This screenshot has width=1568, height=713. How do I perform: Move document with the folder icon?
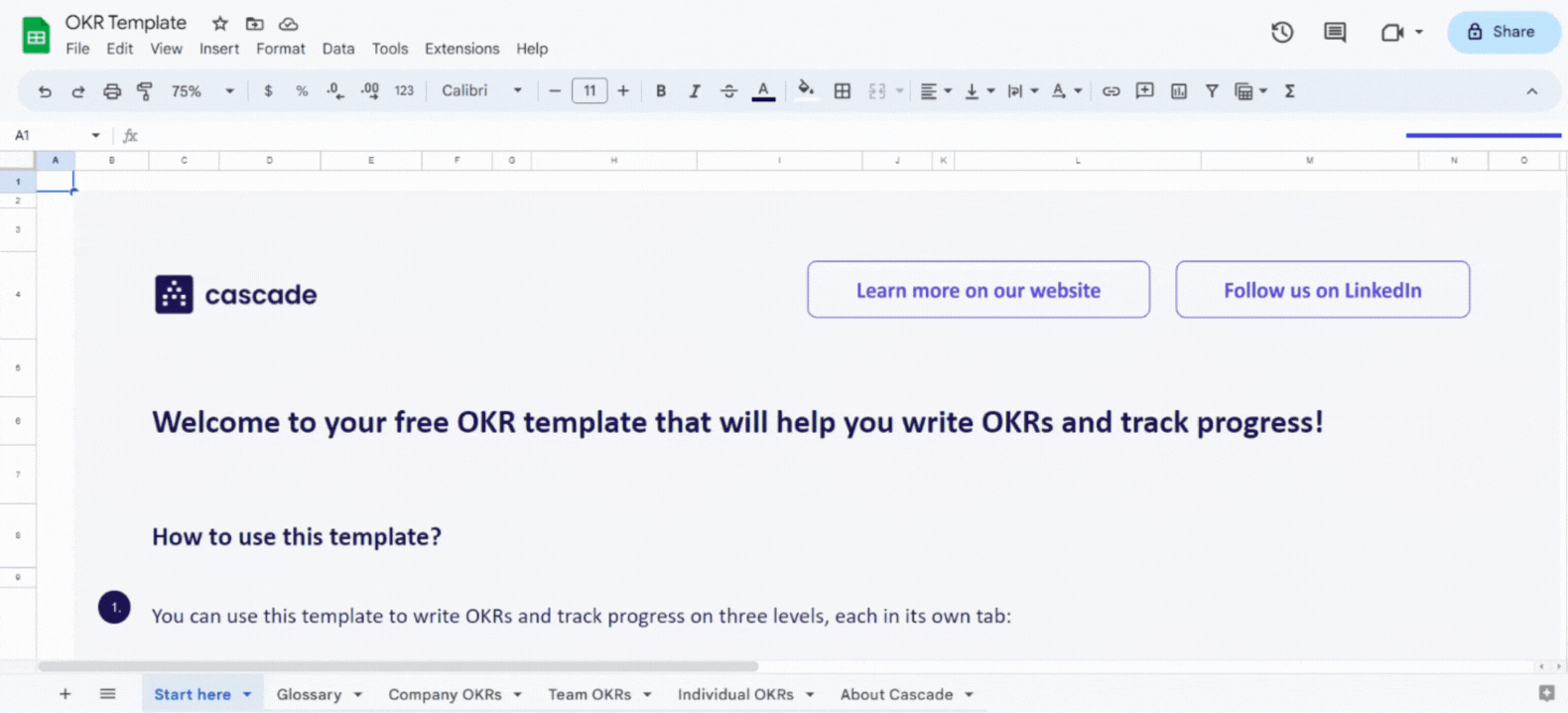click(255, 24)
